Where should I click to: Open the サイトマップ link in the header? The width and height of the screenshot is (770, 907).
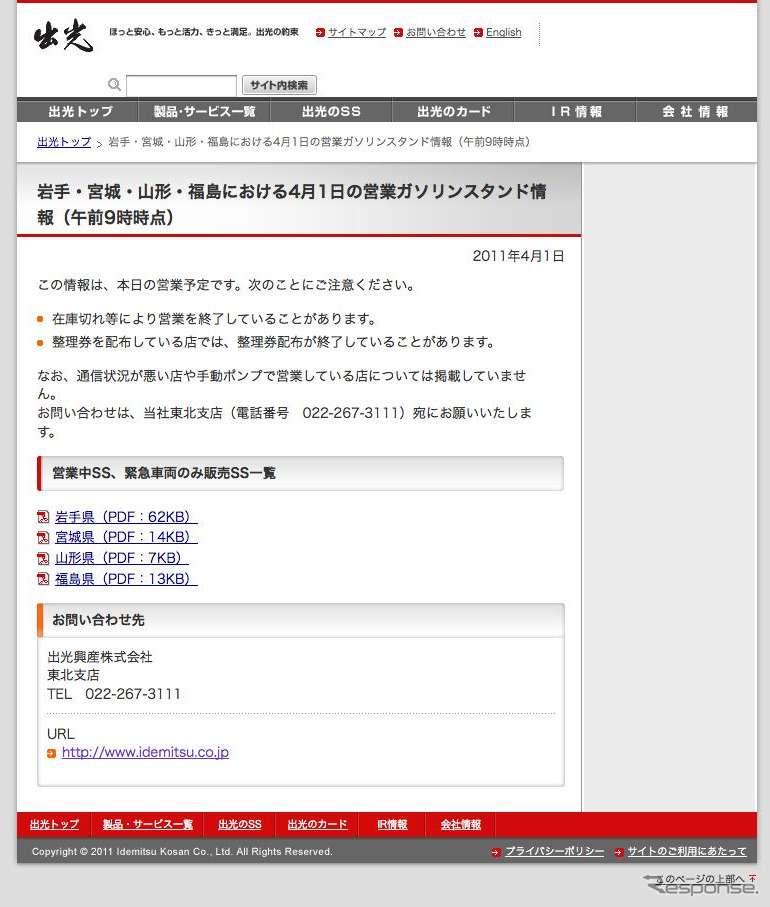(x=356, y=33)
